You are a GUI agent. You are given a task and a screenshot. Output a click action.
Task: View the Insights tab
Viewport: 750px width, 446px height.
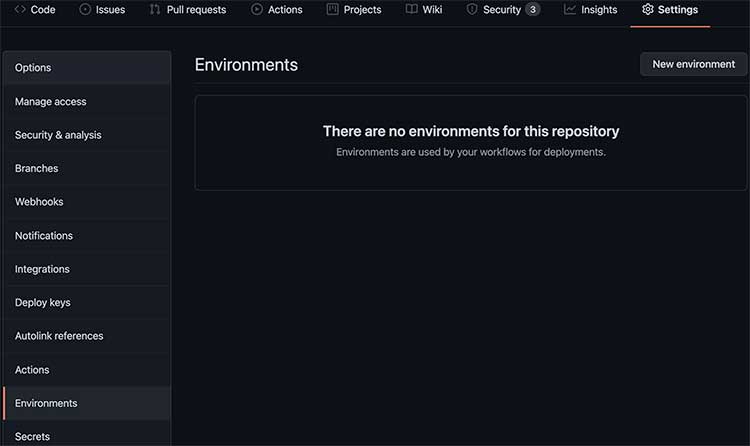tap(591, 10)
